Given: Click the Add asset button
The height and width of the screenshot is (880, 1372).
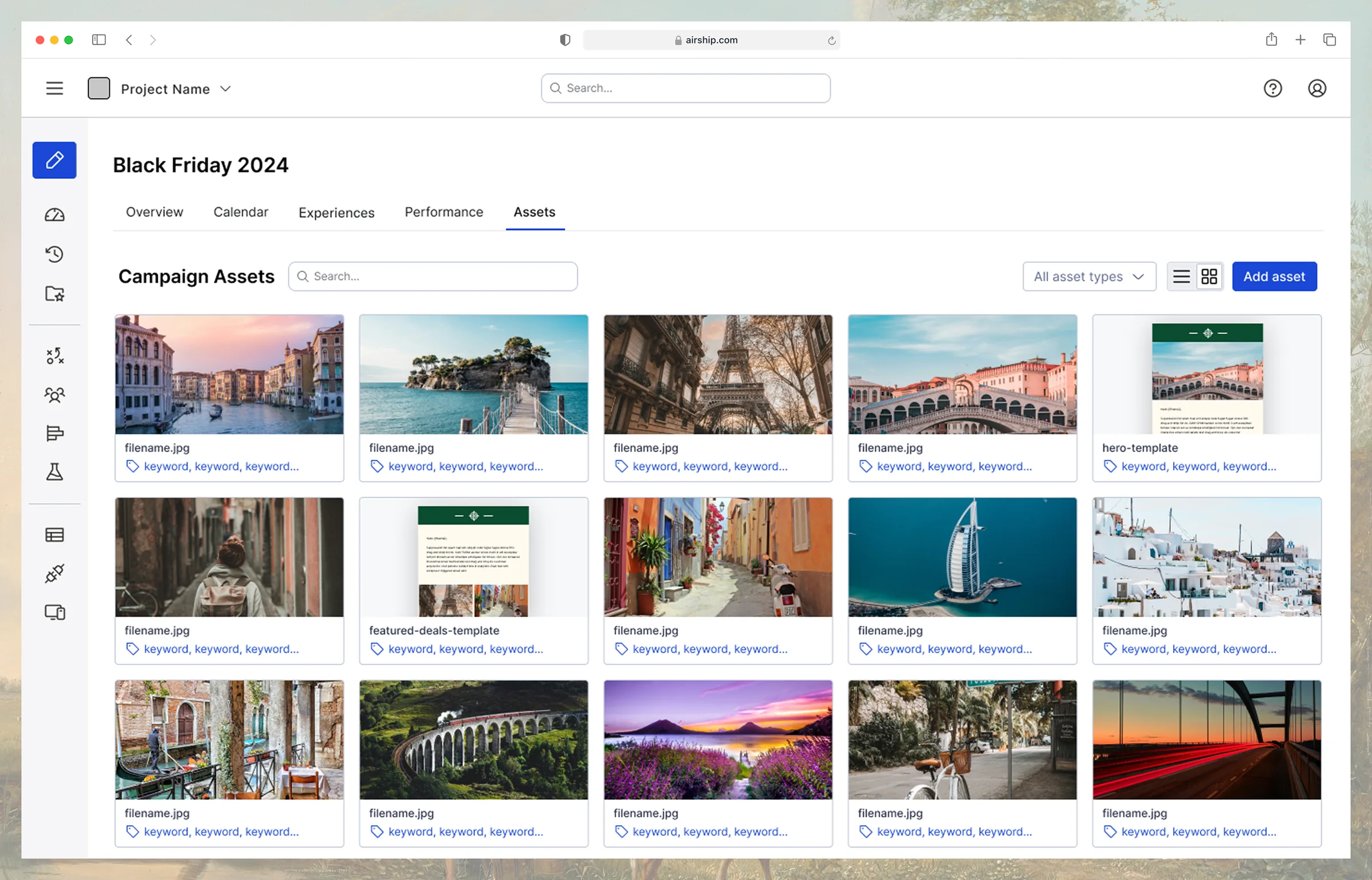Looking at the screenshot, I should (x=1274, y=277).
